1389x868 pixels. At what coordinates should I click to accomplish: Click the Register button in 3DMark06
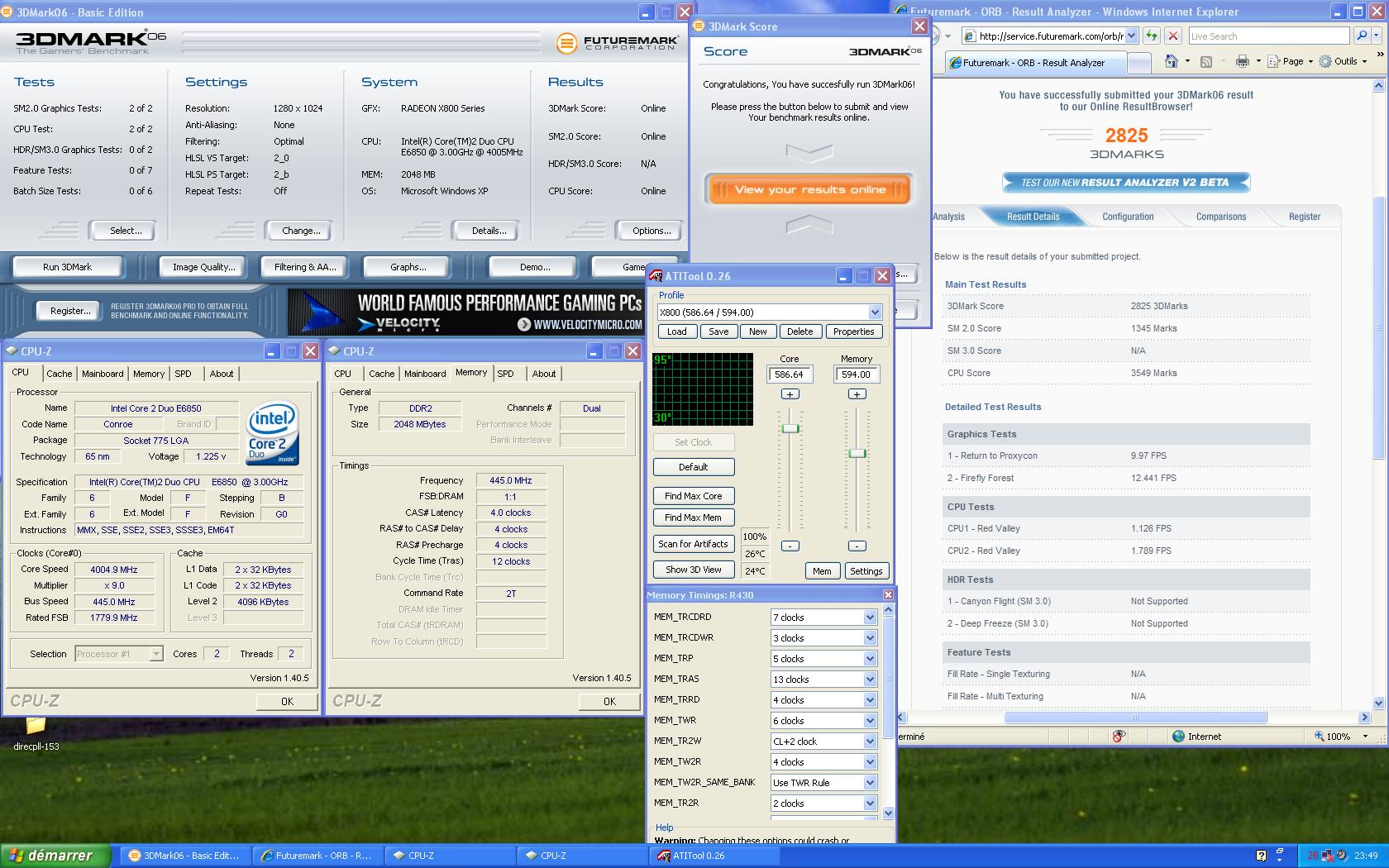[x=70, y=311]
